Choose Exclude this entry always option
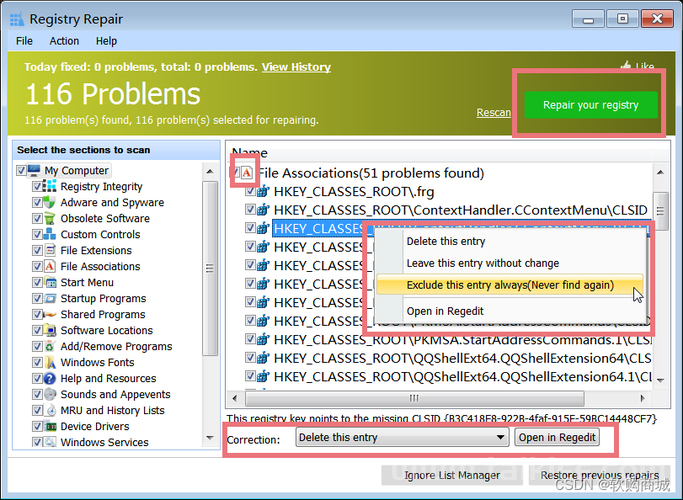This screenshot has width=683, height=500. click(x=510, y=285)
